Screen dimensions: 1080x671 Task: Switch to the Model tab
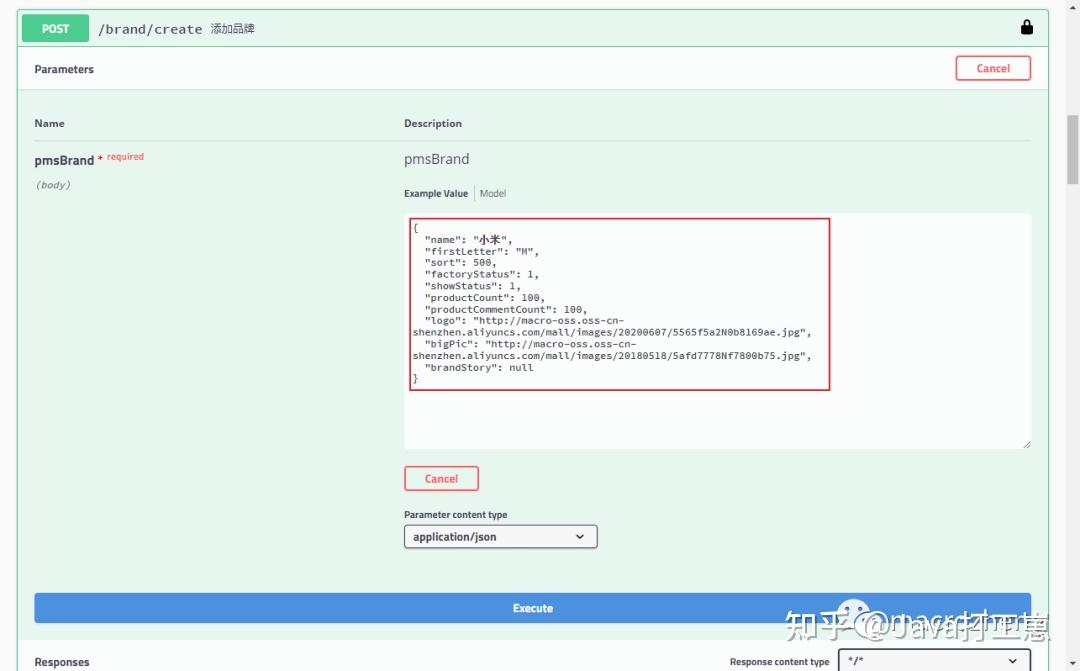point(492,193)
